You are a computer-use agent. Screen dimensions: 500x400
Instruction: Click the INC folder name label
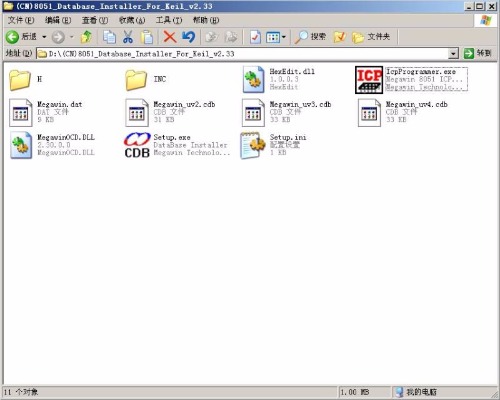pos(160,79)
